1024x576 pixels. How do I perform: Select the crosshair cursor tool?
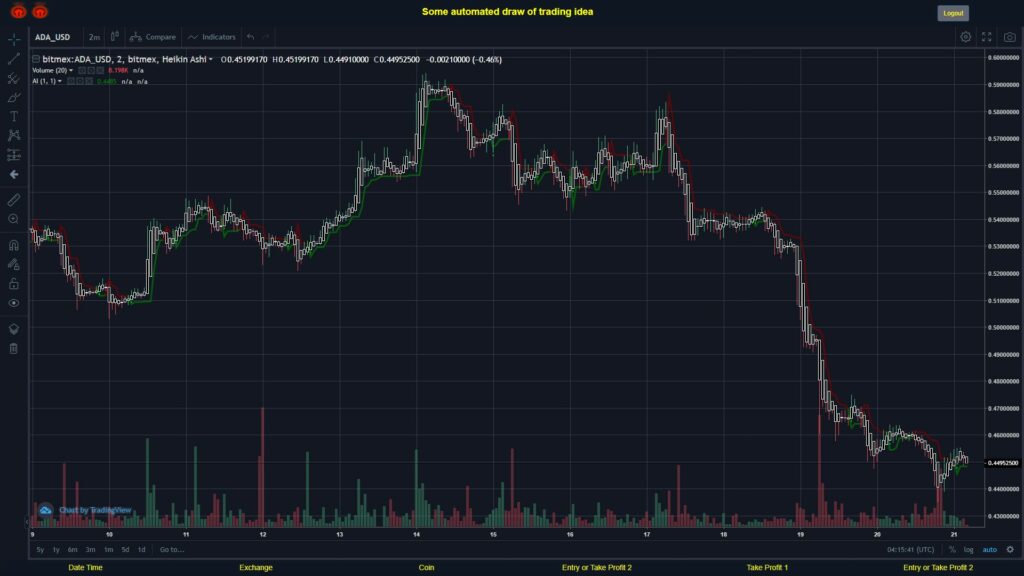14,40
